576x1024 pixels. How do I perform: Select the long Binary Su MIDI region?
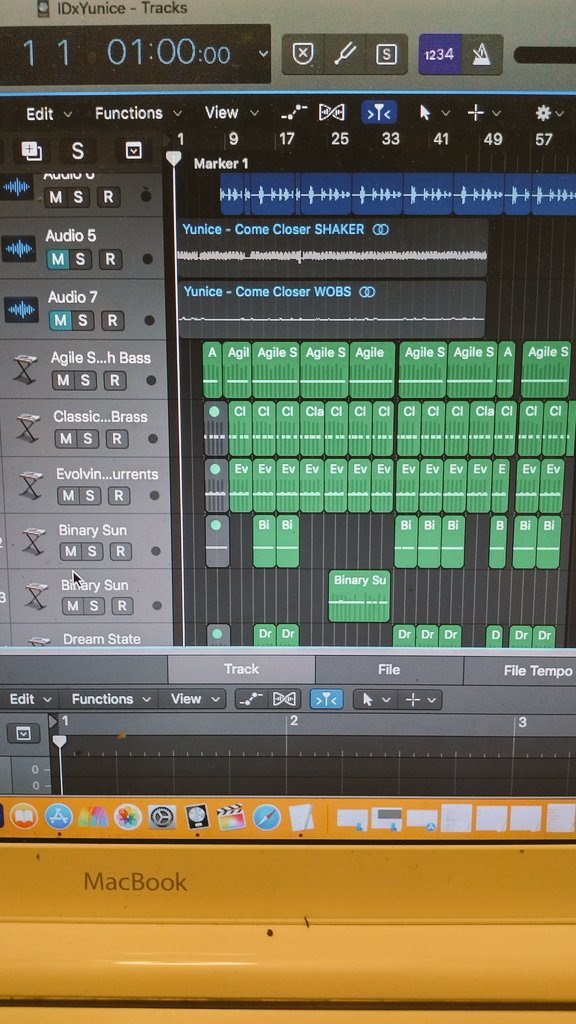pyautogui.click(x=359, y=597)
